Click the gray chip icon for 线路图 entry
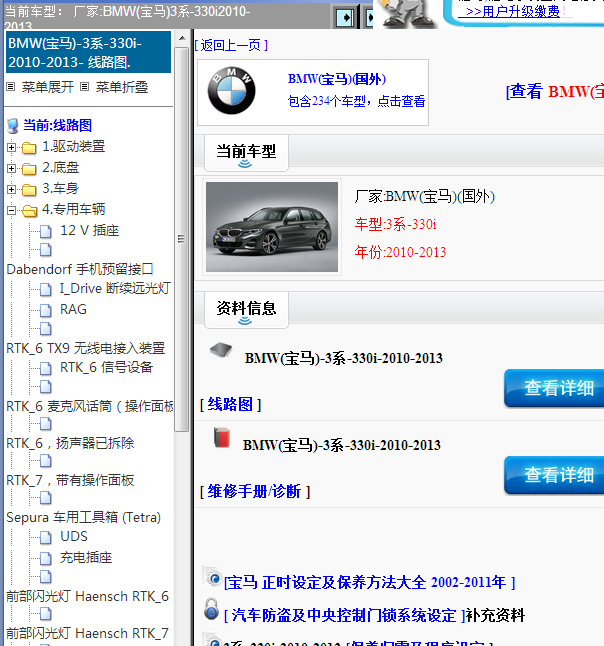The image size is (604, 646). point(221,350)
